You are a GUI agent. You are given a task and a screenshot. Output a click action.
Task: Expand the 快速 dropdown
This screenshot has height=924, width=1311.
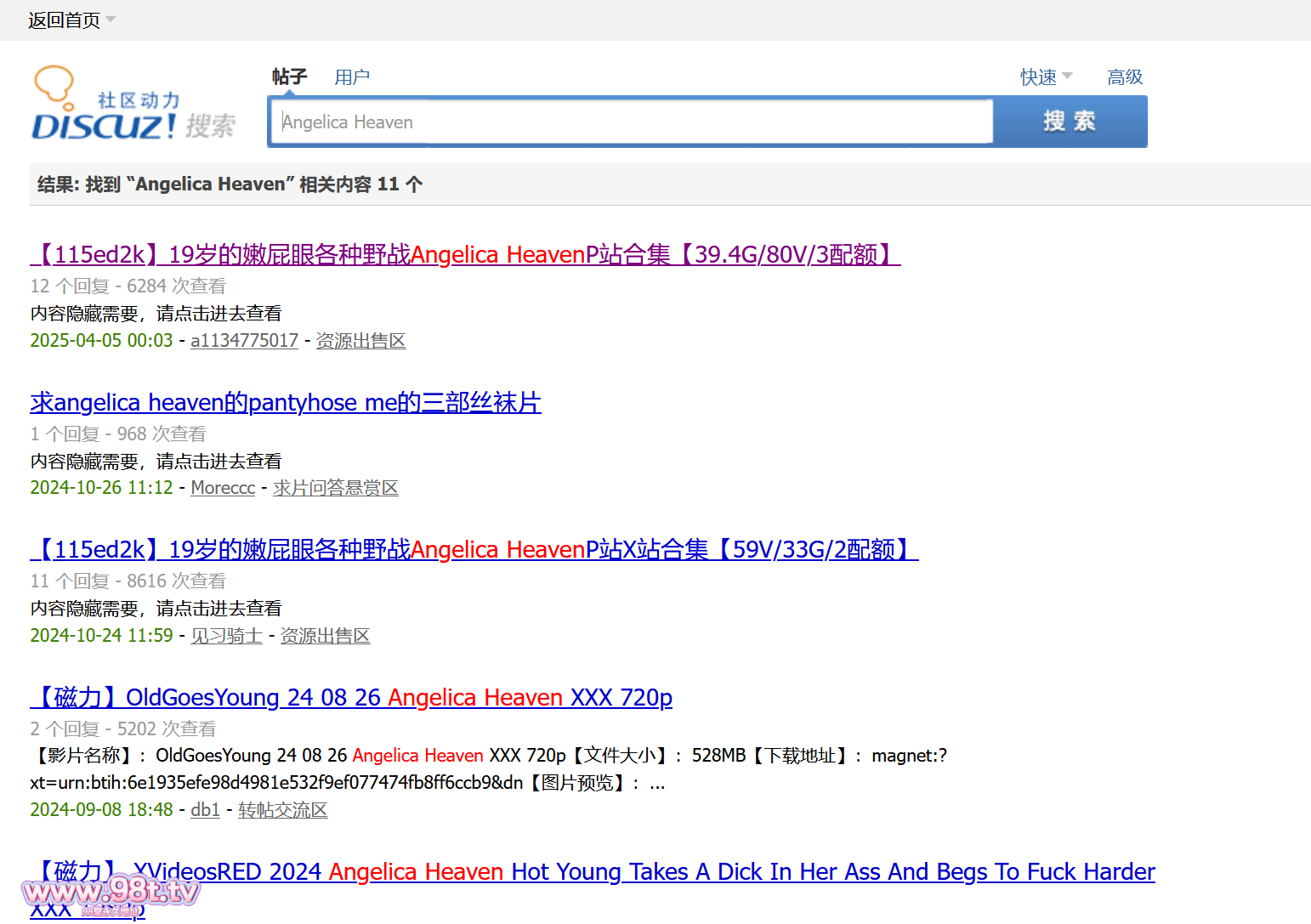pos(1047,77)
